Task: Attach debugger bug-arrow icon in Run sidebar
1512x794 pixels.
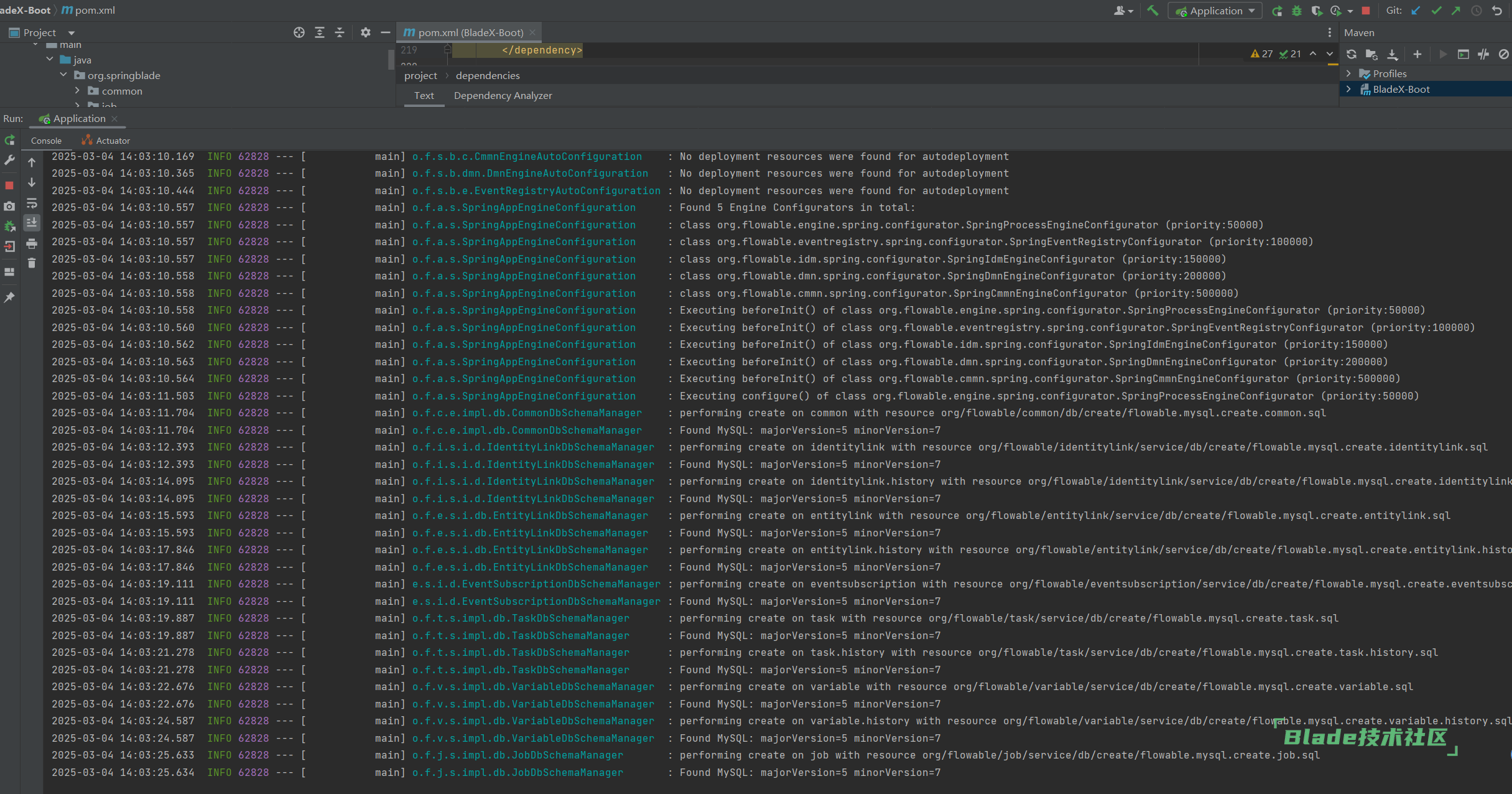Action: (x=9, y=226)
